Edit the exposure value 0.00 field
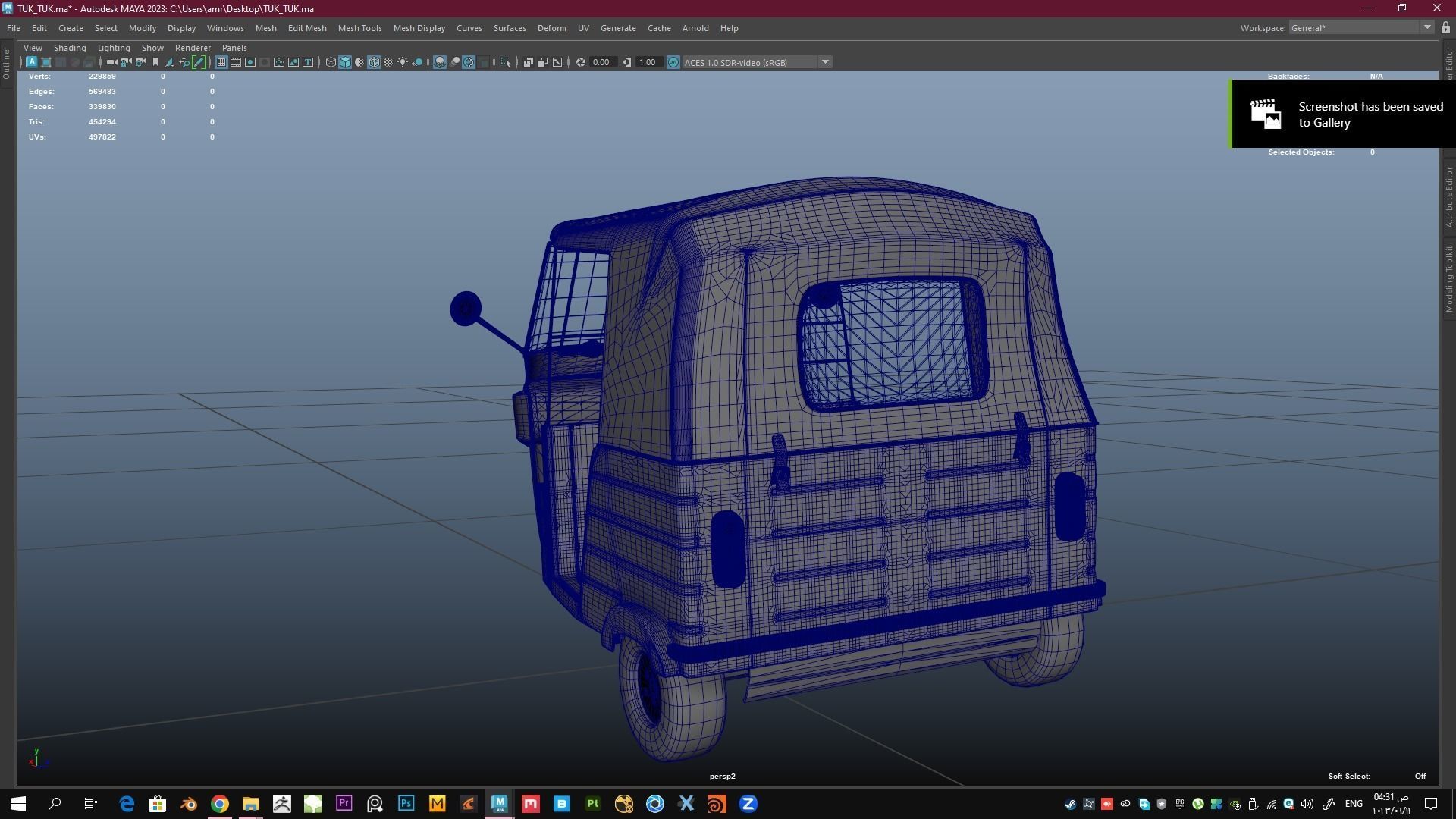1456x819 pixels. coord(603,62)
